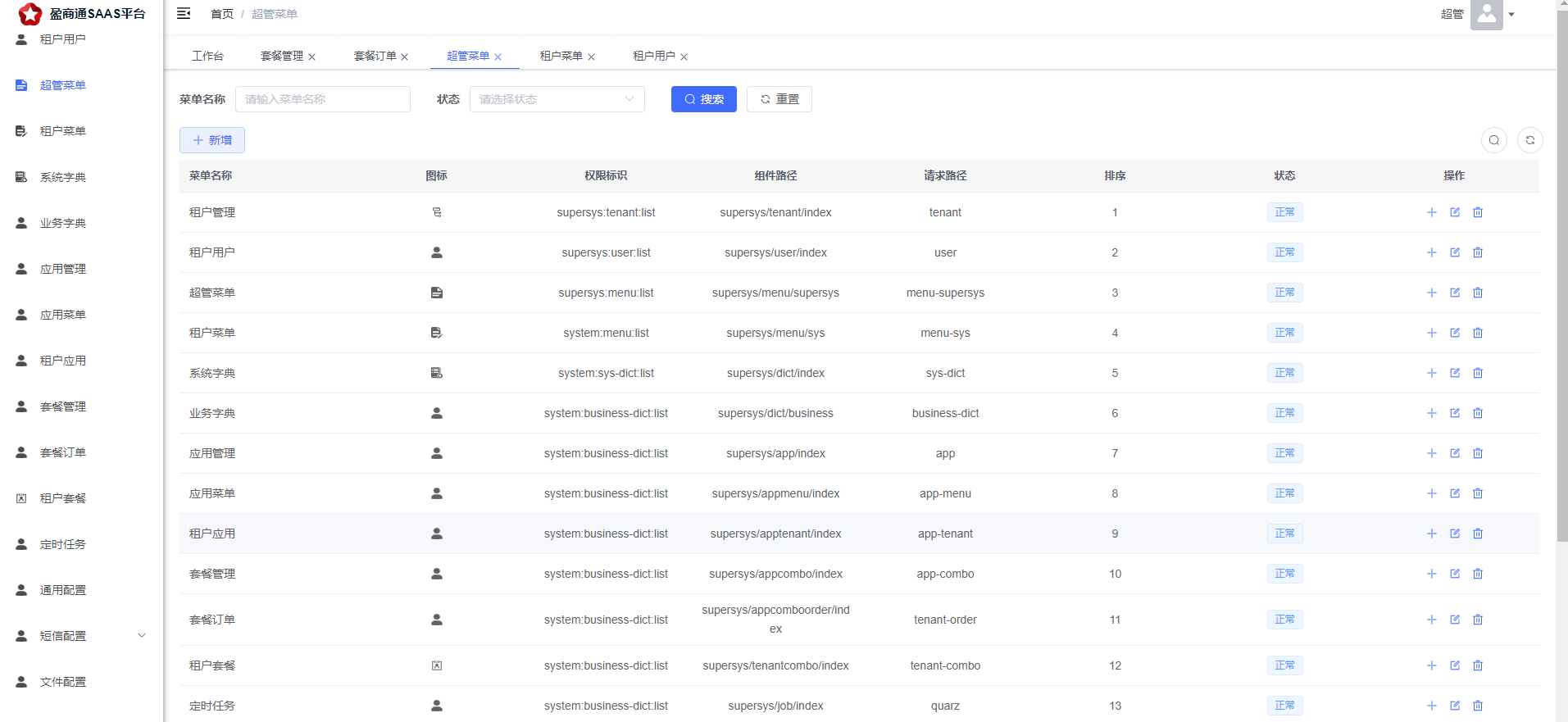Click the cell 'quarz'
Image resolution: width=1568 pixels, height=722 pixels.
pyautogui.click(x=945, y=706)
